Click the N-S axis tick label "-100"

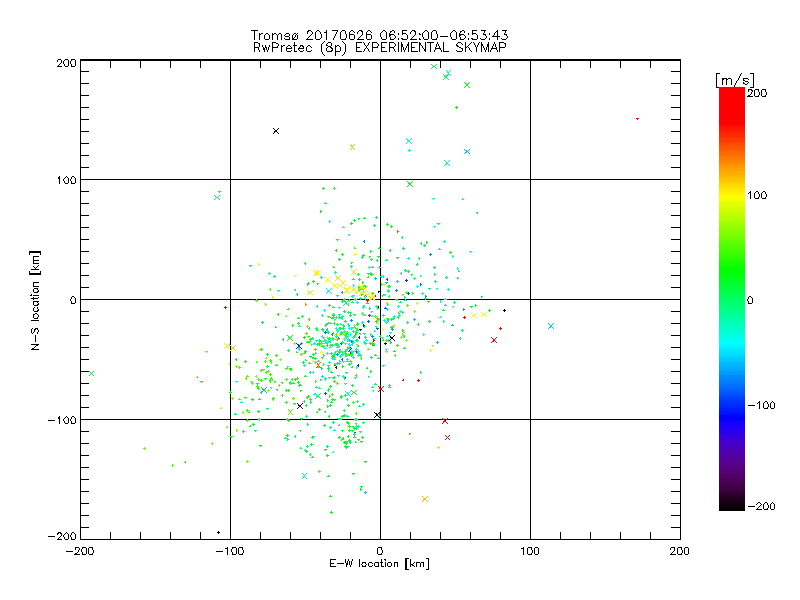[x=62, y=420]
